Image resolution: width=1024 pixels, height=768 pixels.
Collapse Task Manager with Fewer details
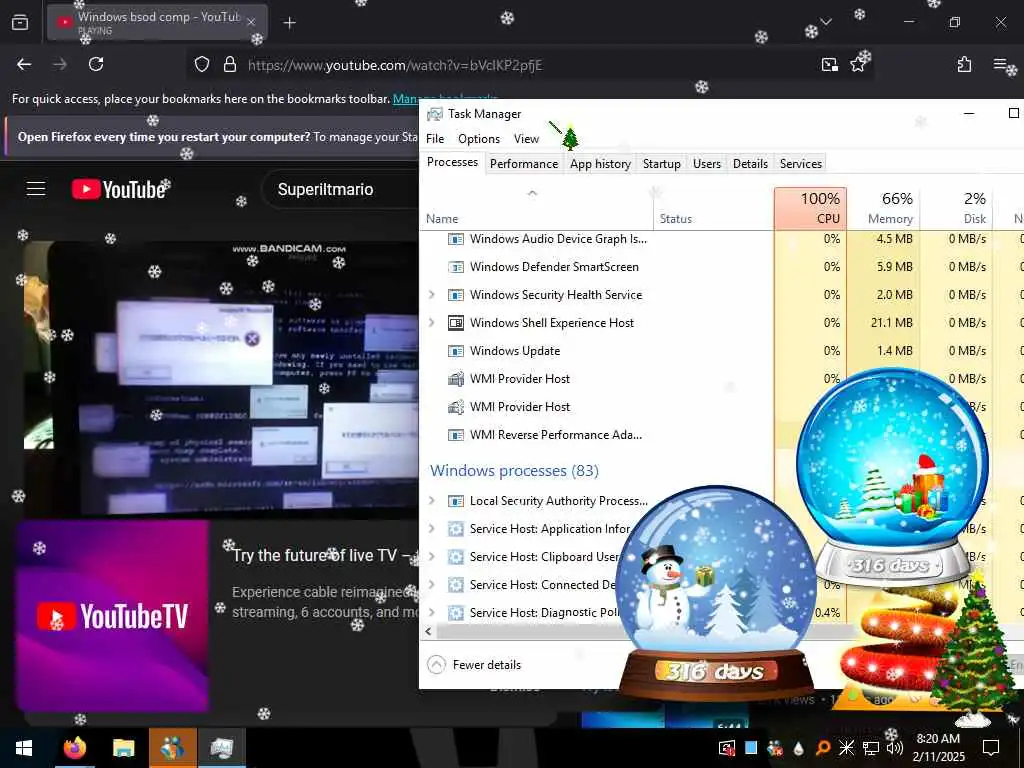474,665
